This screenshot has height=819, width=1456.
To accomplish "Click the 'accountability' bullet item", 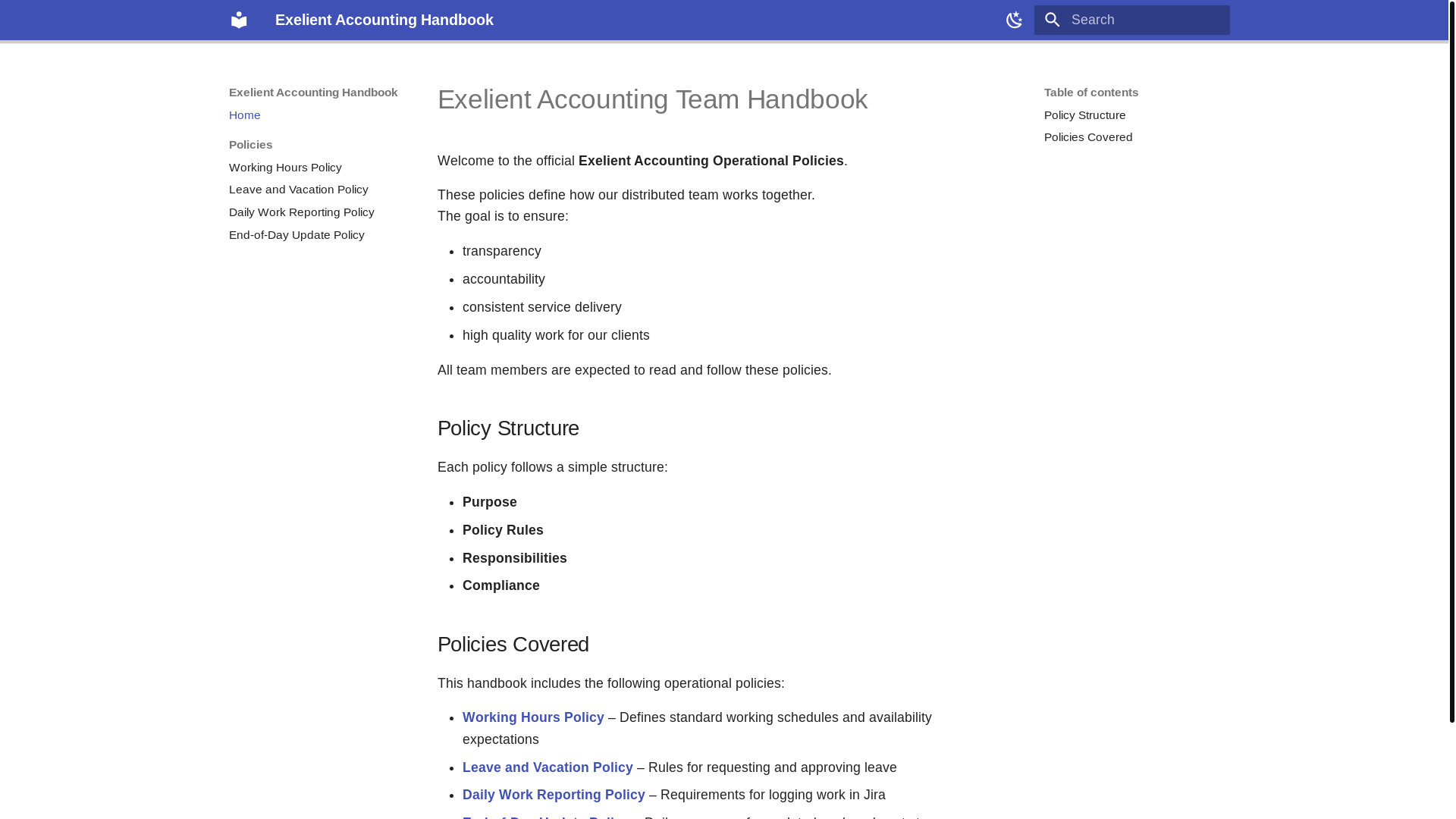I will pos(504,279).
